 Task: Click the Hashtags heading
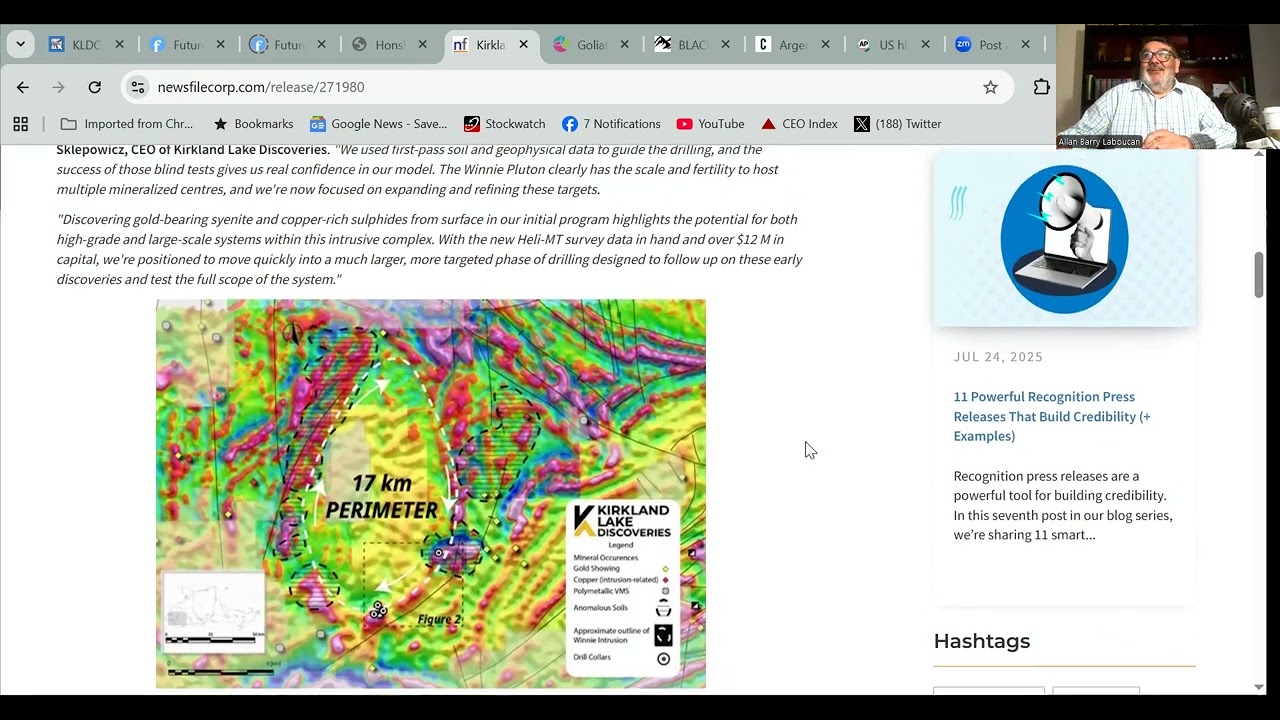pos(982,641)
